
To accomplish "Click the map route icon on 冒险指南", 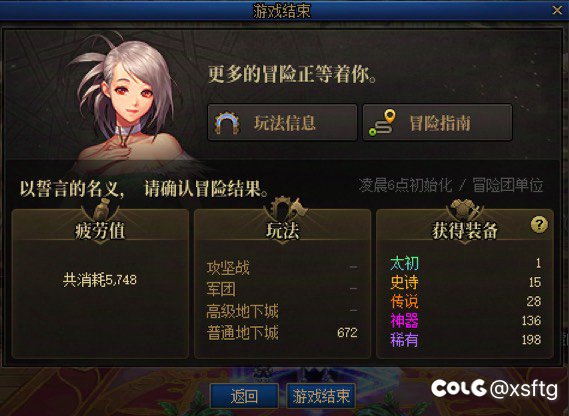I will coord(382,123).
